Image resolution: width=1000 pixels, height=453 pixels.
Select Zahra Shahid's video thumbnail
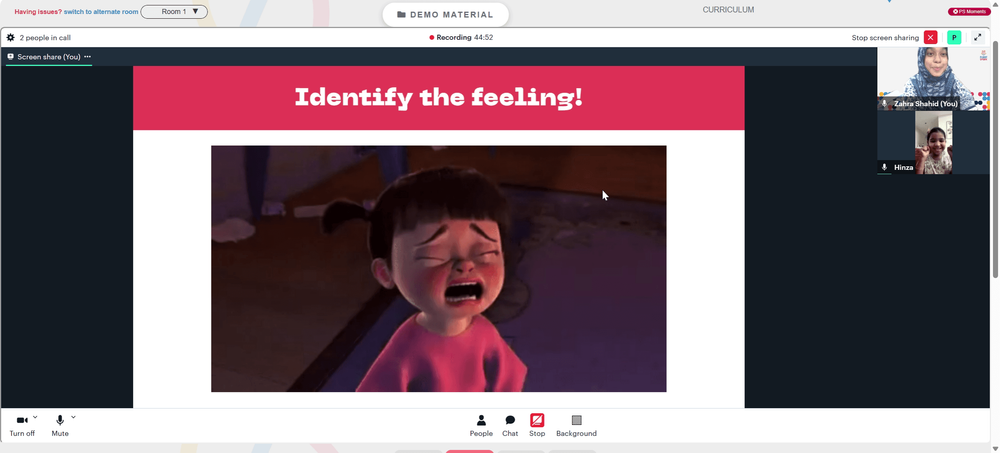coord(933,78)
